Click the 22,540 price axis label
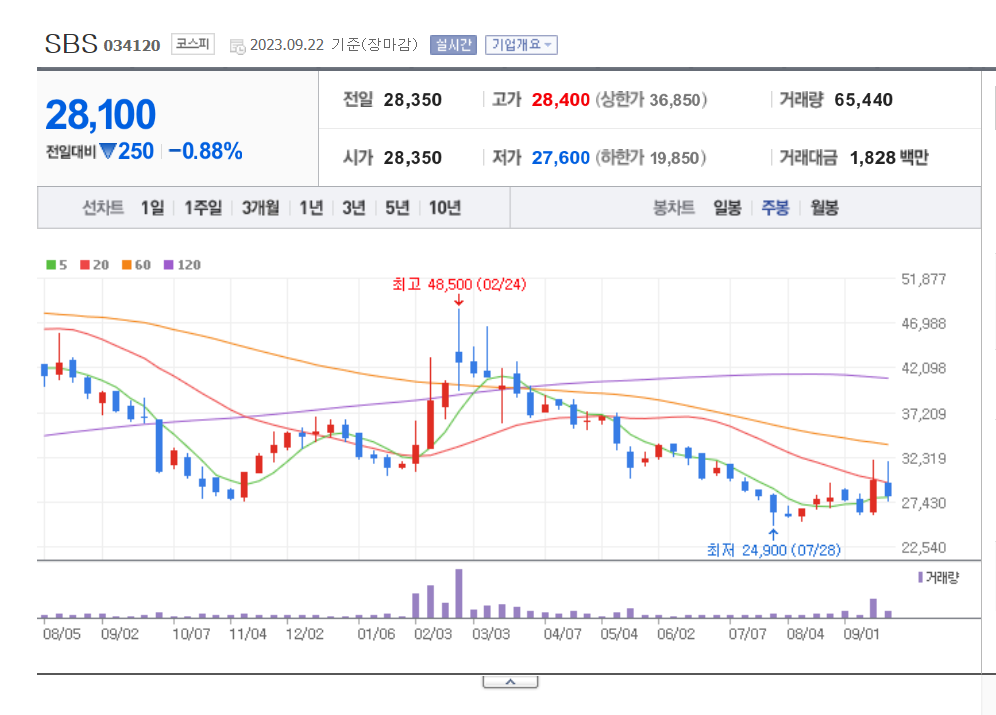Screen dimensions: 996x715 coord(924,547)
